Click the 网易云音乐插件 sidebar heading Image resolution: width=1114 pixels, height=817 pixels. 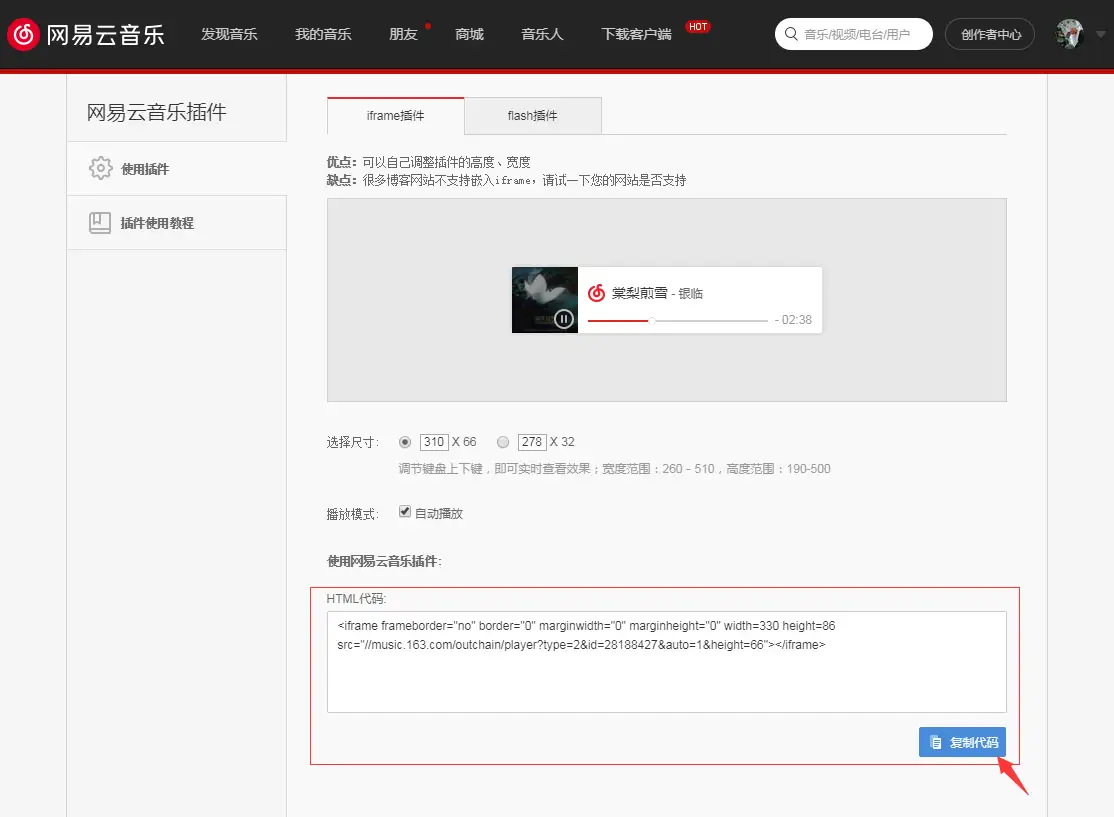click(x=156, y=112)
